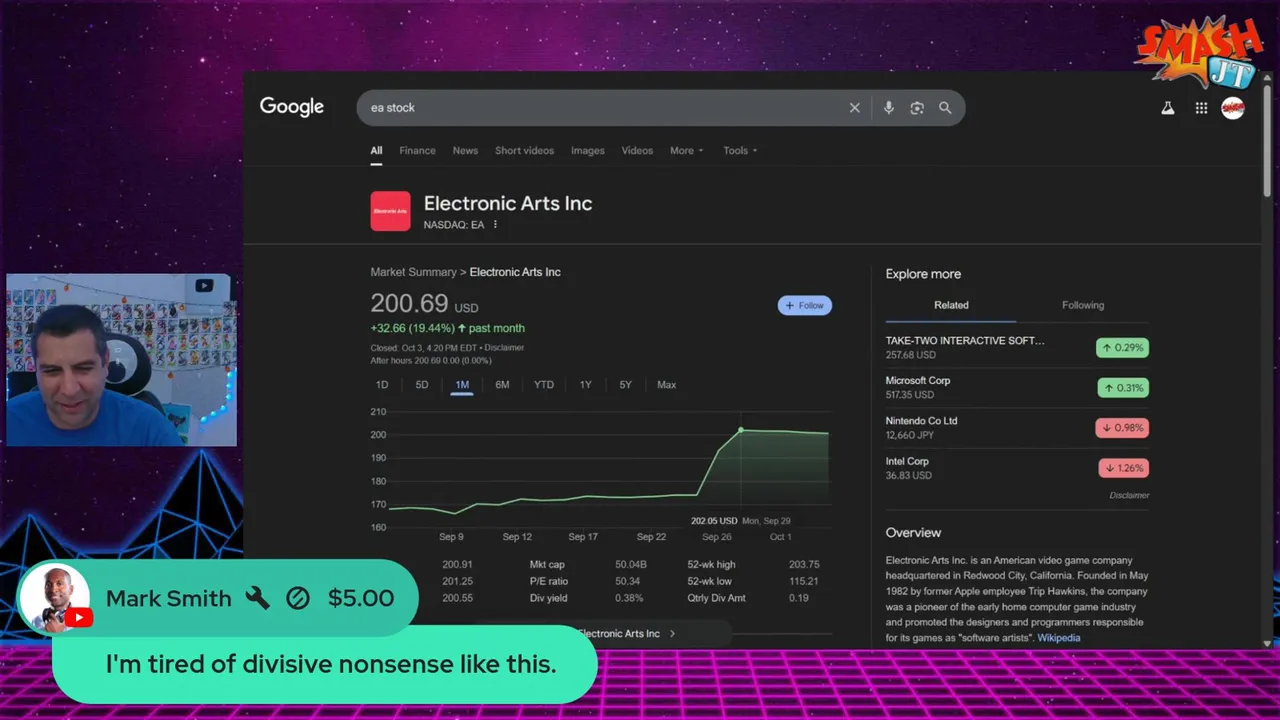Clear the search box with X icon
This screenshot has height=720, width=1280.
pos(854,108)
